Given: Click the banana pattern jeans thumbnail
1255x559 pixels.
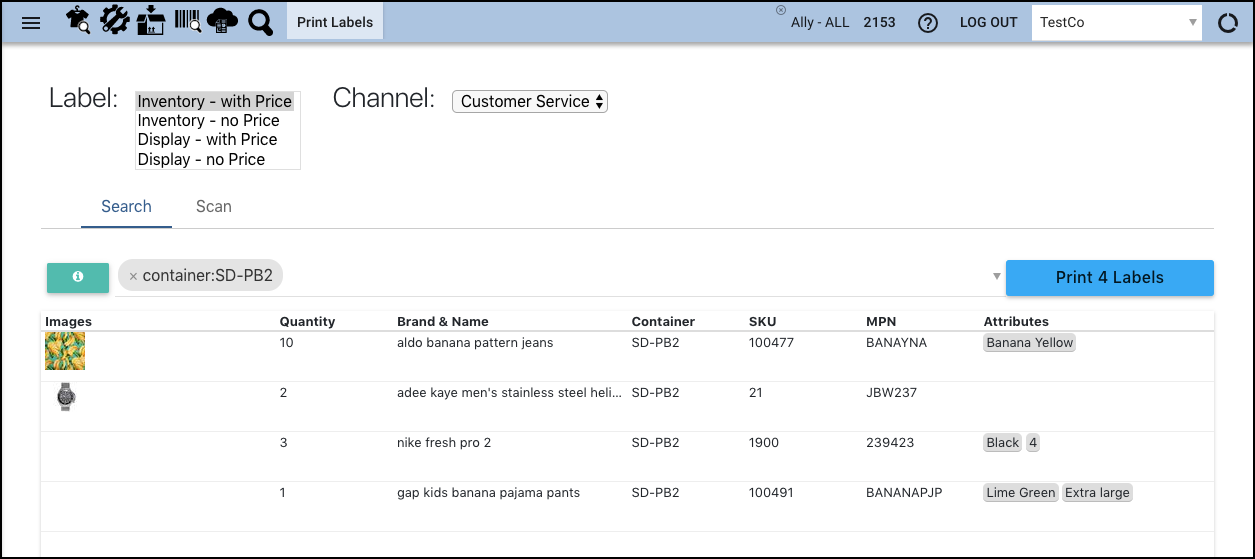Looking at the screenshot, I should tap(65, 351).
